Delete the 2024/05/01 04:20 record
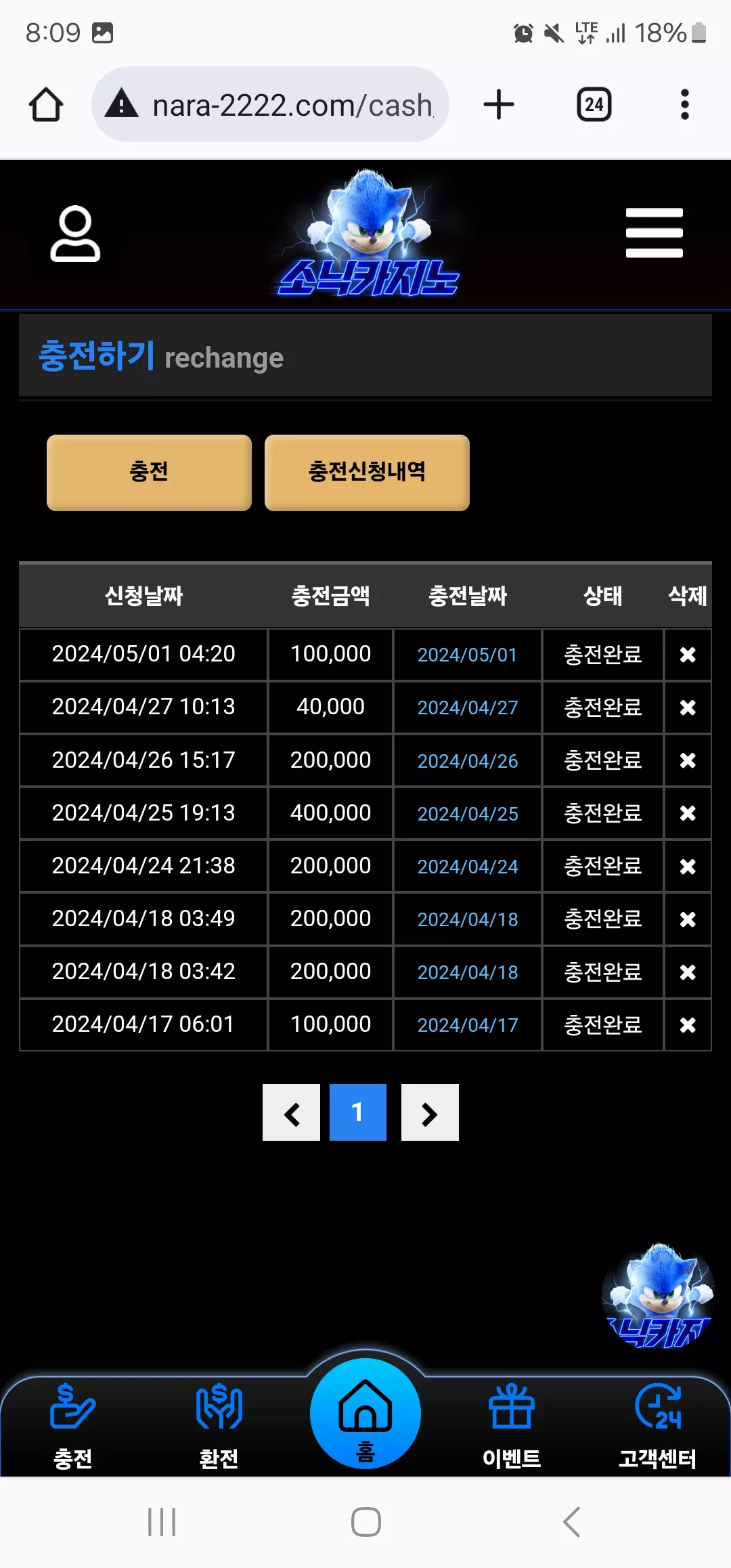Image resolution: width=731 pixels, height=1568 pixels. pyautogui.click(x=688, y=655)
